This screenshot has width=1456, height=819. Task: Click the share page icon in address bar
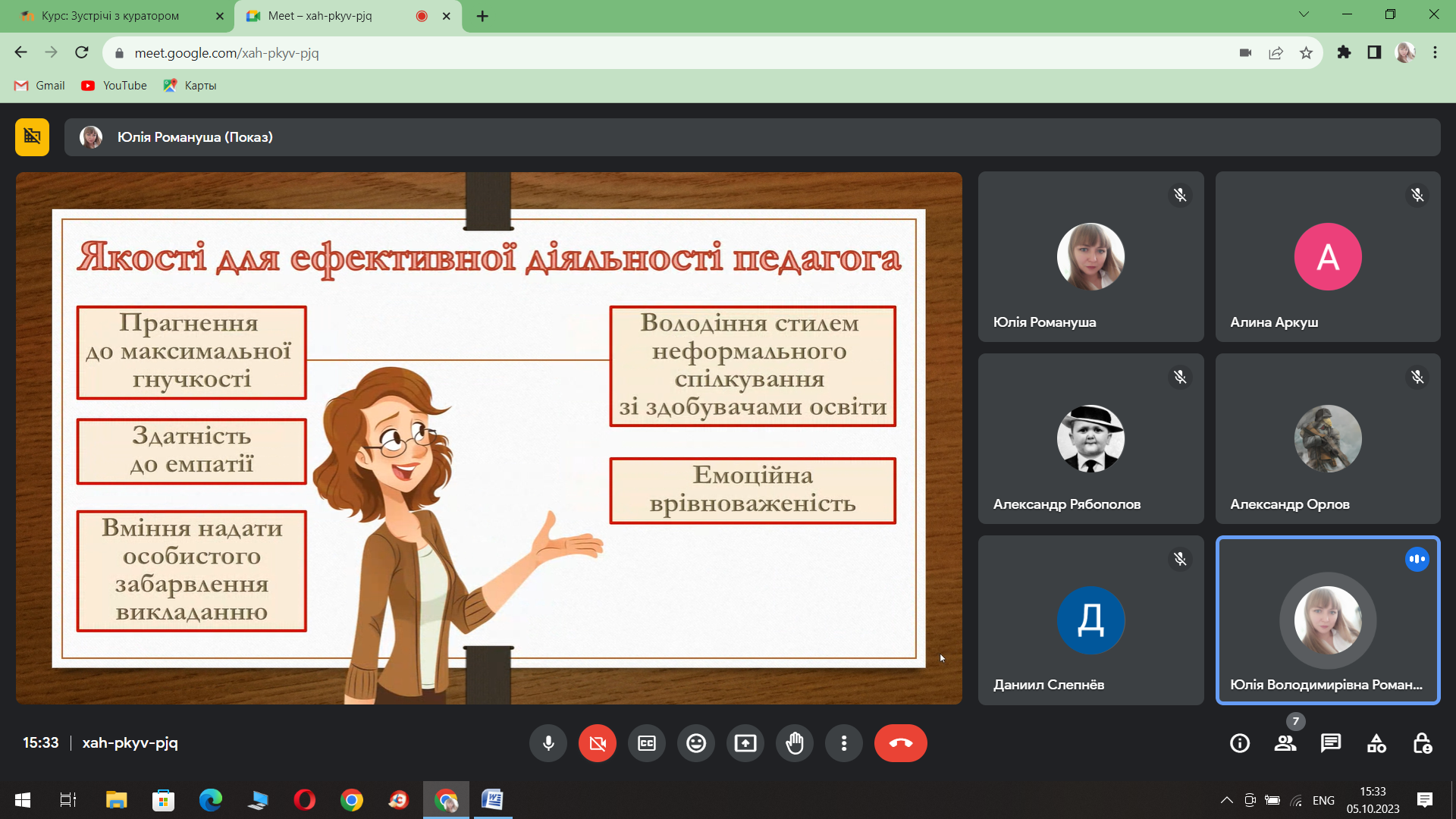click(x=1276, y=53)
